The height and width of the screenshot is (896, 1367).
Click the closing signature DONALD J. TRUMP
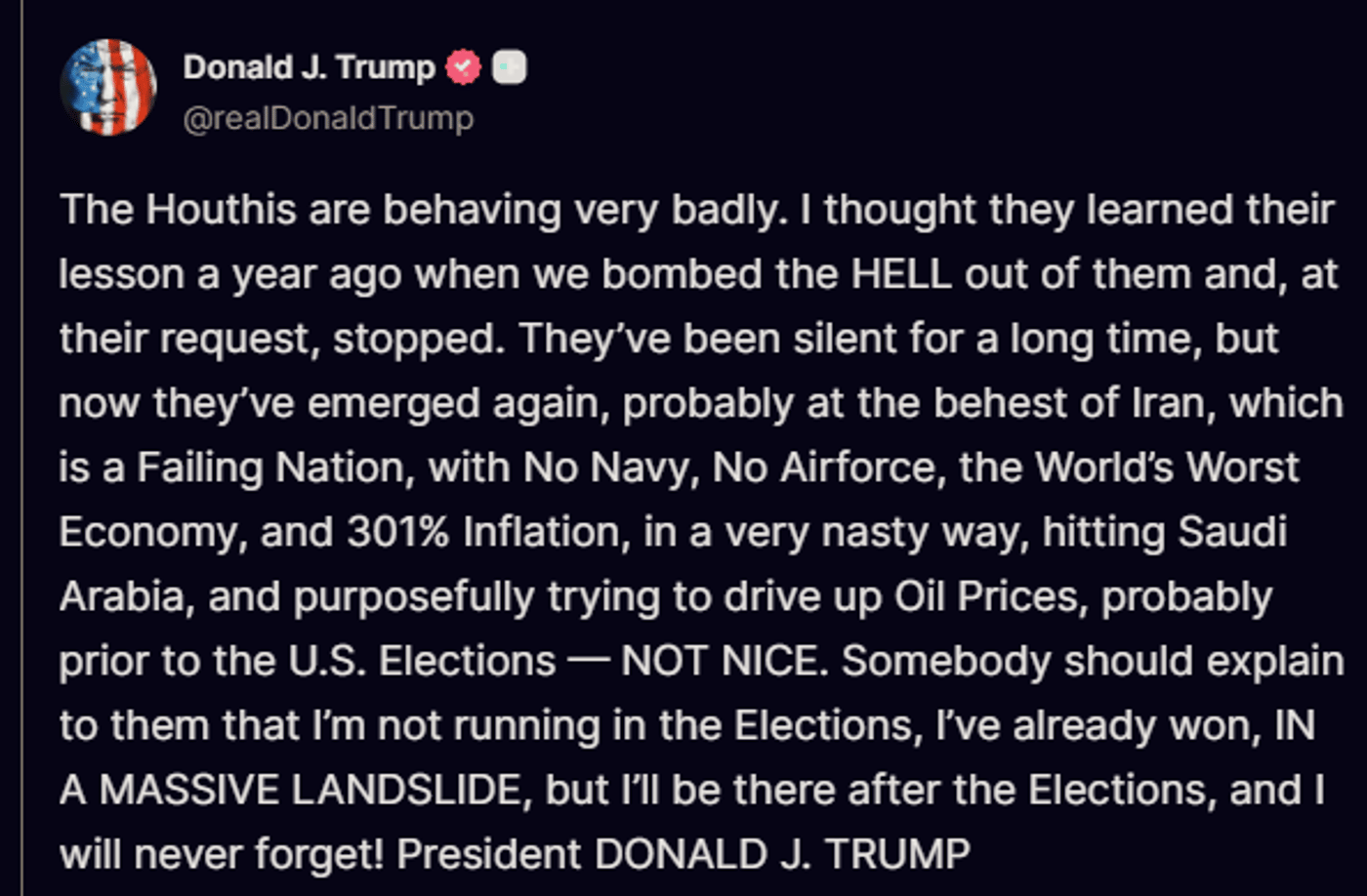(782, 854)
